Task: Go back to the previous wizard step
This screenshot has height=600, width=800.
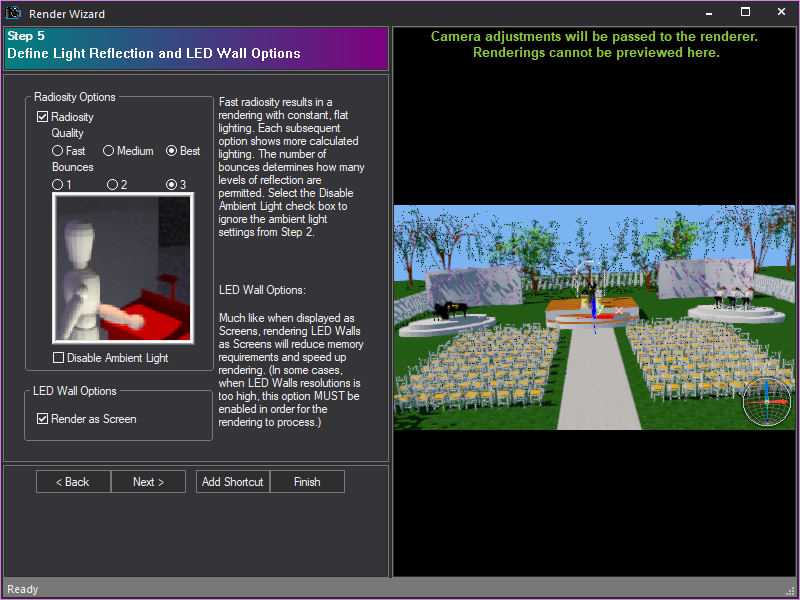Action: (72, 481)
